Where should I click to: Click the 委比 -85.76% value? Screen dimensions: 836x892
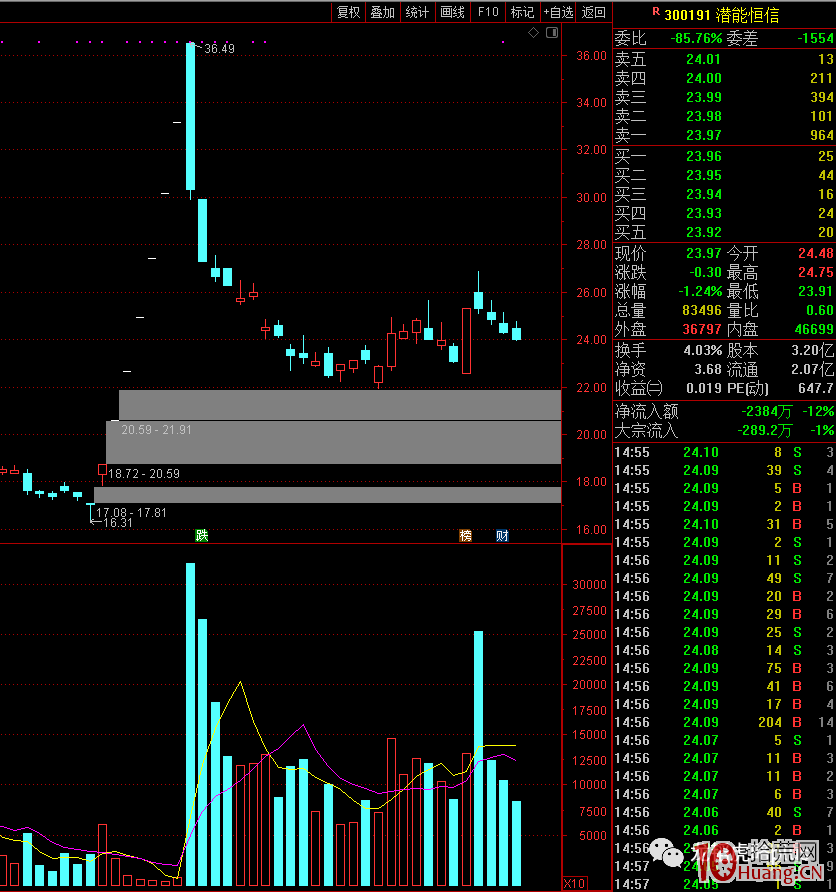point(696,38)
